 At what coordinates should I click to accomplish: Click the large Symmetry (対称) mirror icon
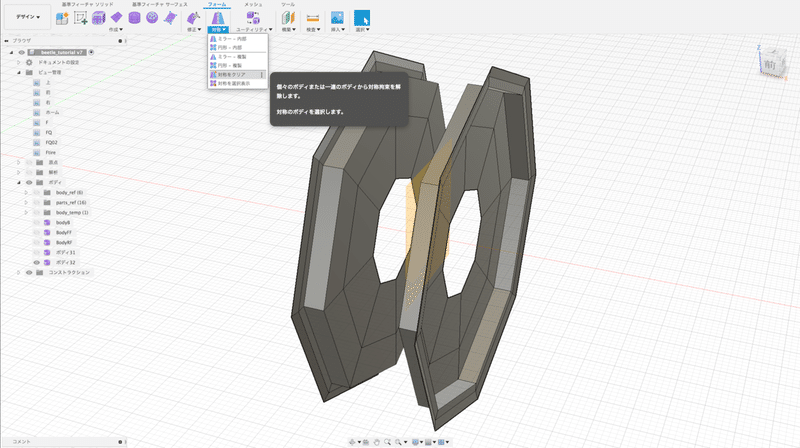pyautogui.click(x=218, y=18)
